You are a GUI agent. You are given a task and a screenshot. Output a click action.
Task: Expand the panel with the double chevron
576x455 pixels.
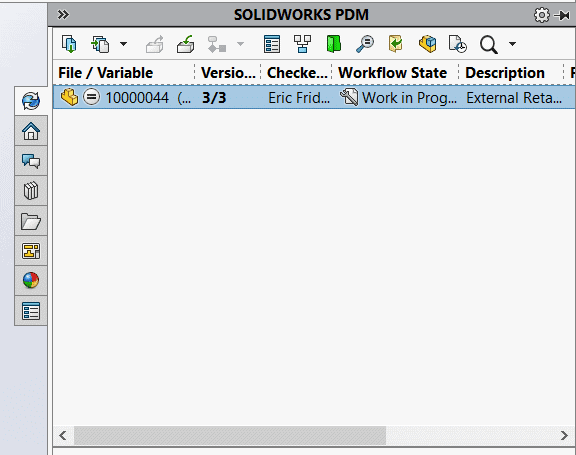tap(63, 15)
